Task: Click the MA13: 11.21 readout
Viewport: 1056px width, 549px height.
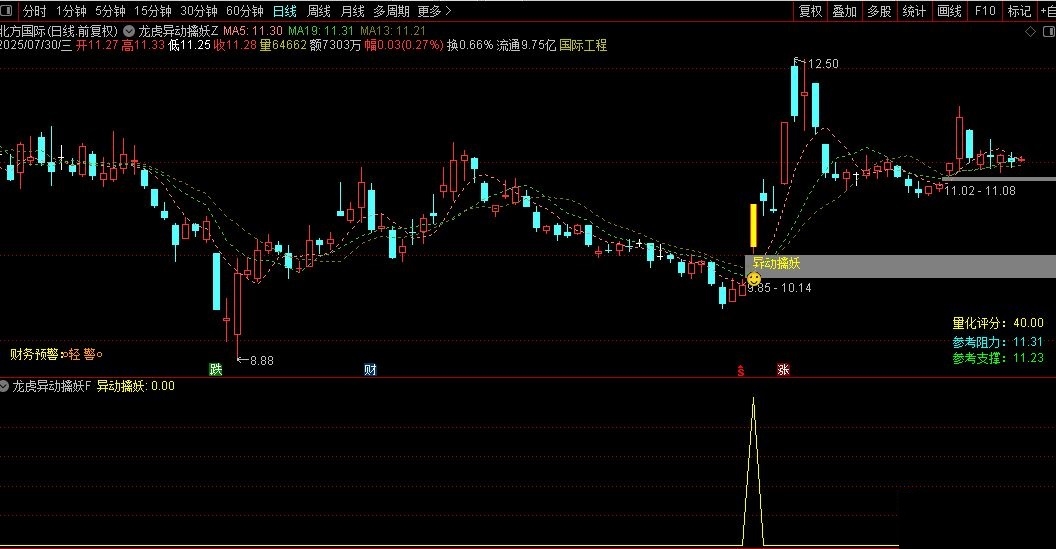Action: tap(393, 31)
